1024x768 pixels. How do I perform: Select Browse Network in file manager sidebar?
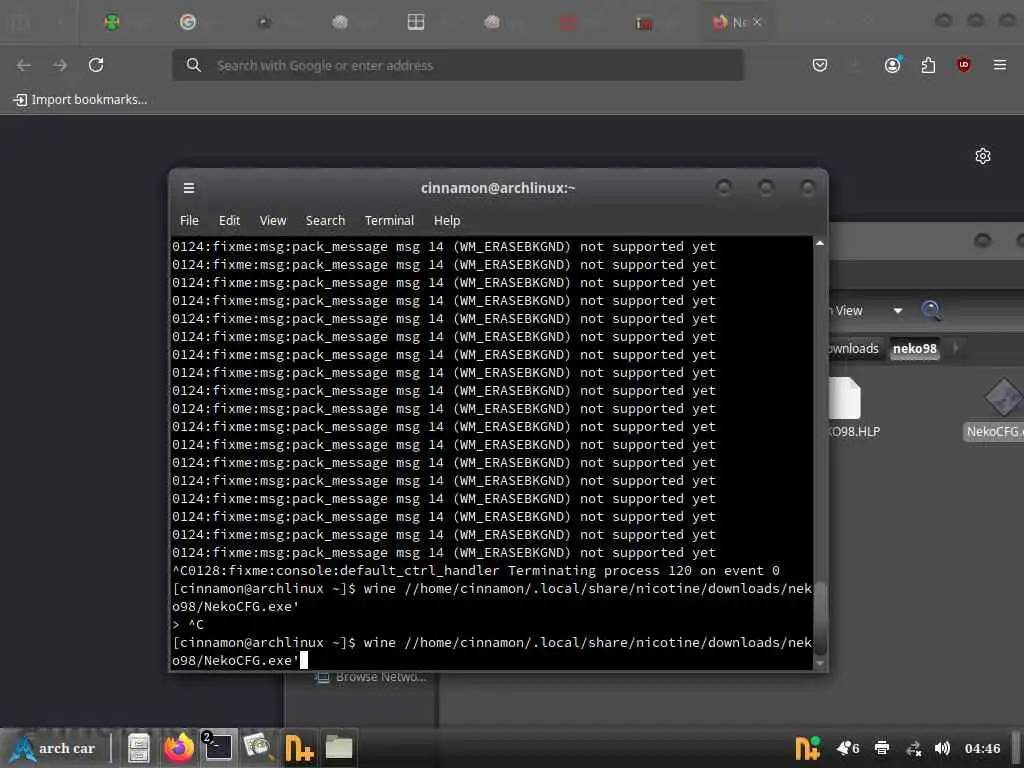371,677
